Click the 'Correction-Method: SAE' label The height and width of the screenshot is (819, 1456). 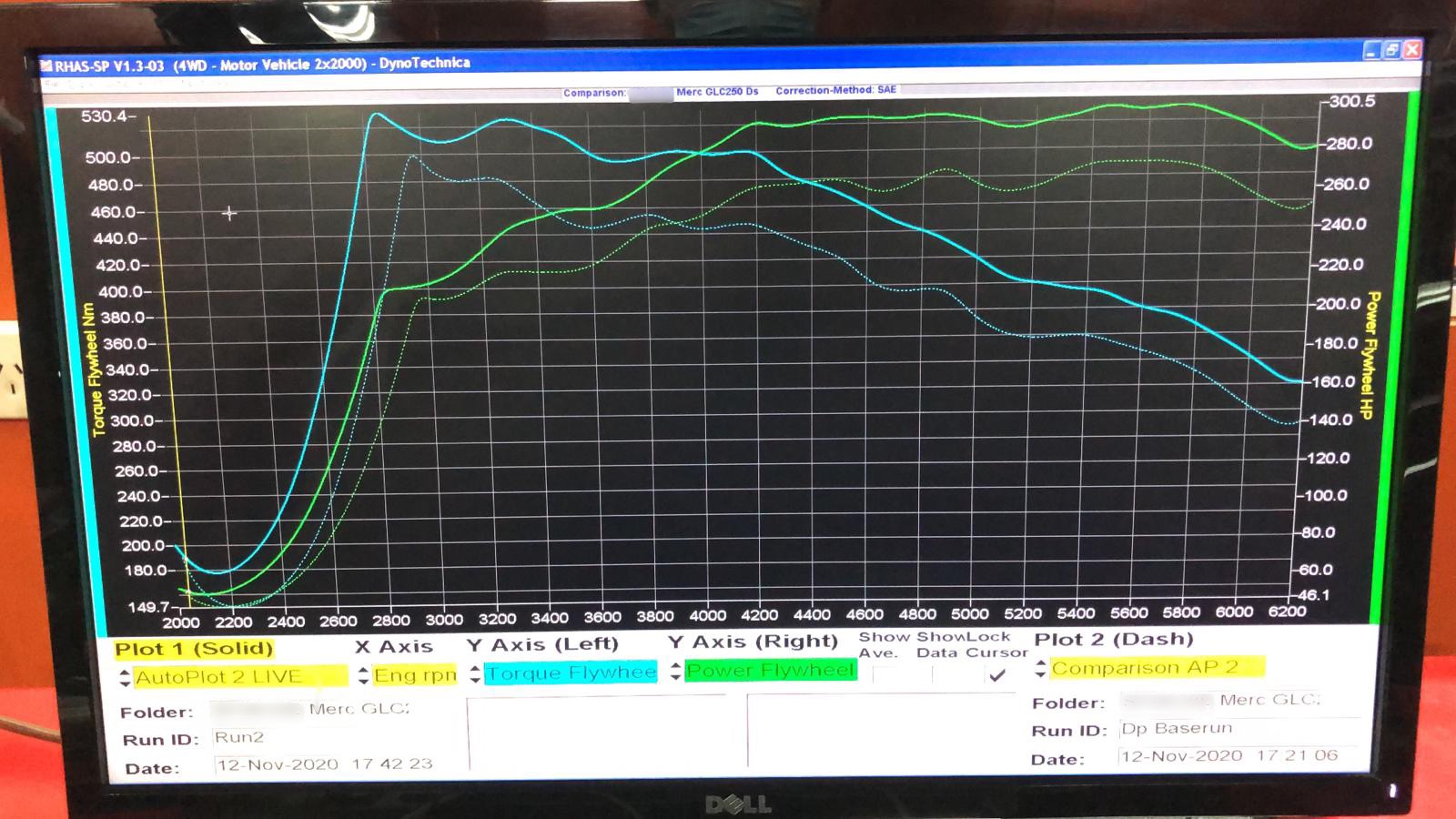pyautogui.click(x=835, y=90)
